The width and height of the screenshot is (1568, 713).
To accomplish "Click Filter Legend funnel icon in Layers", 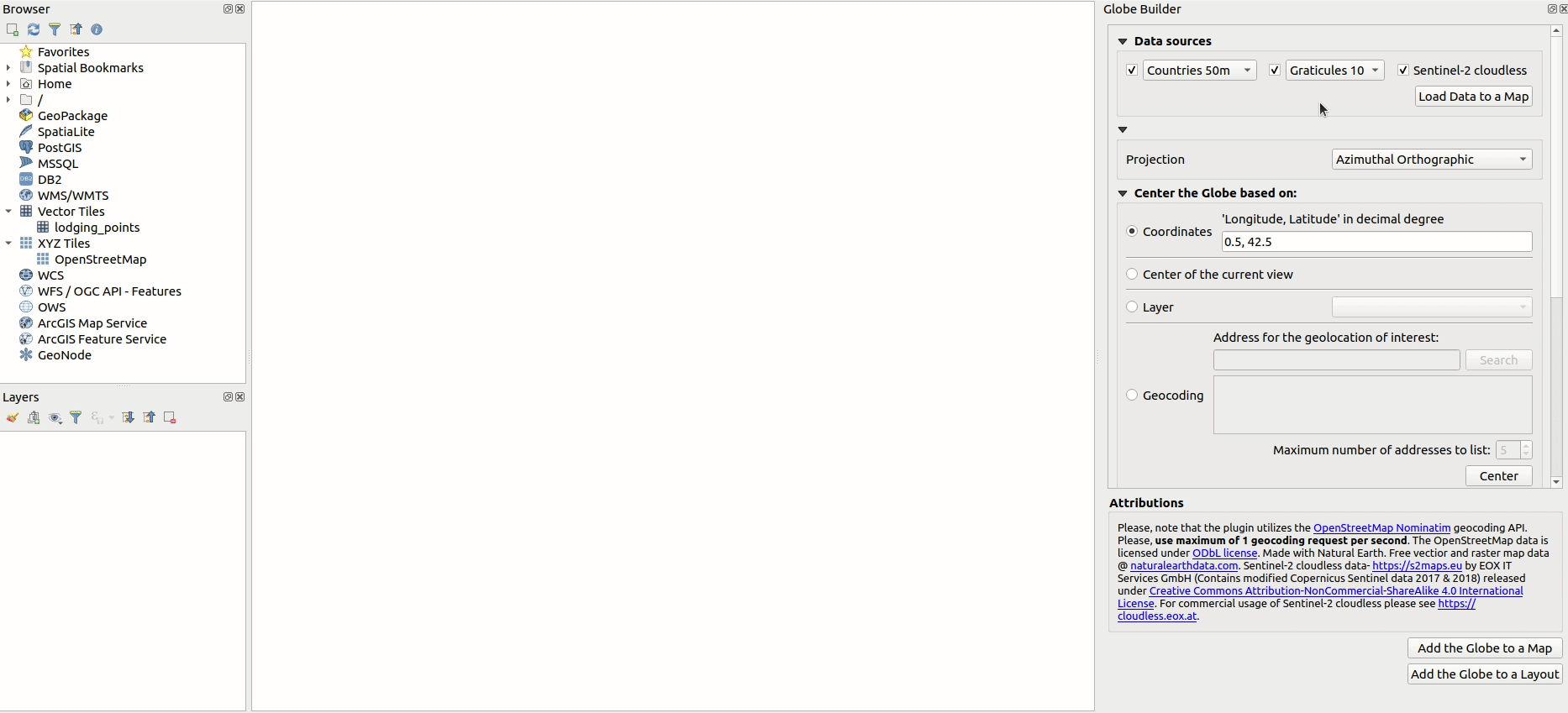I will (x=76, y=417).
